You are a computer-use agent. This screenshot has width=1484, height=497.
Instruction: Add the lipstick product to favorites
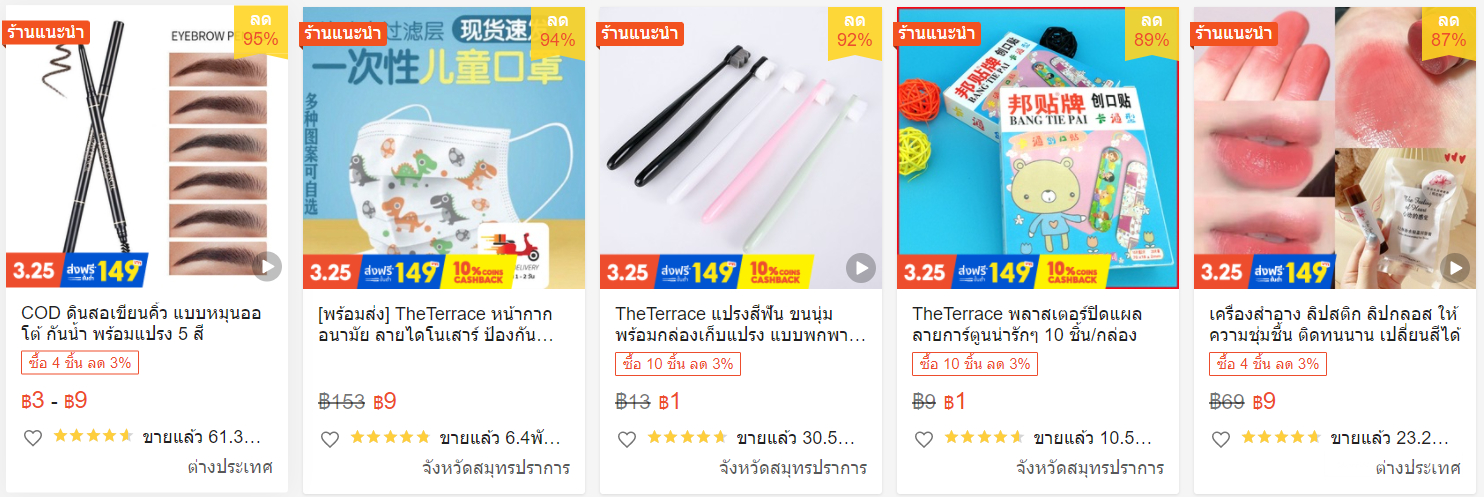click(1221, 438)
